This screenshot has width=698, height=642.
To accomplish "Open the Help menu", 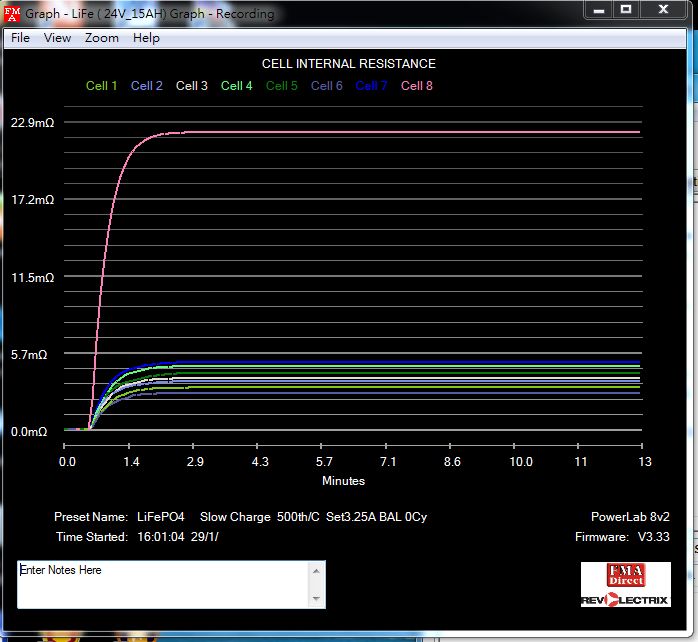I will (146, 38).
